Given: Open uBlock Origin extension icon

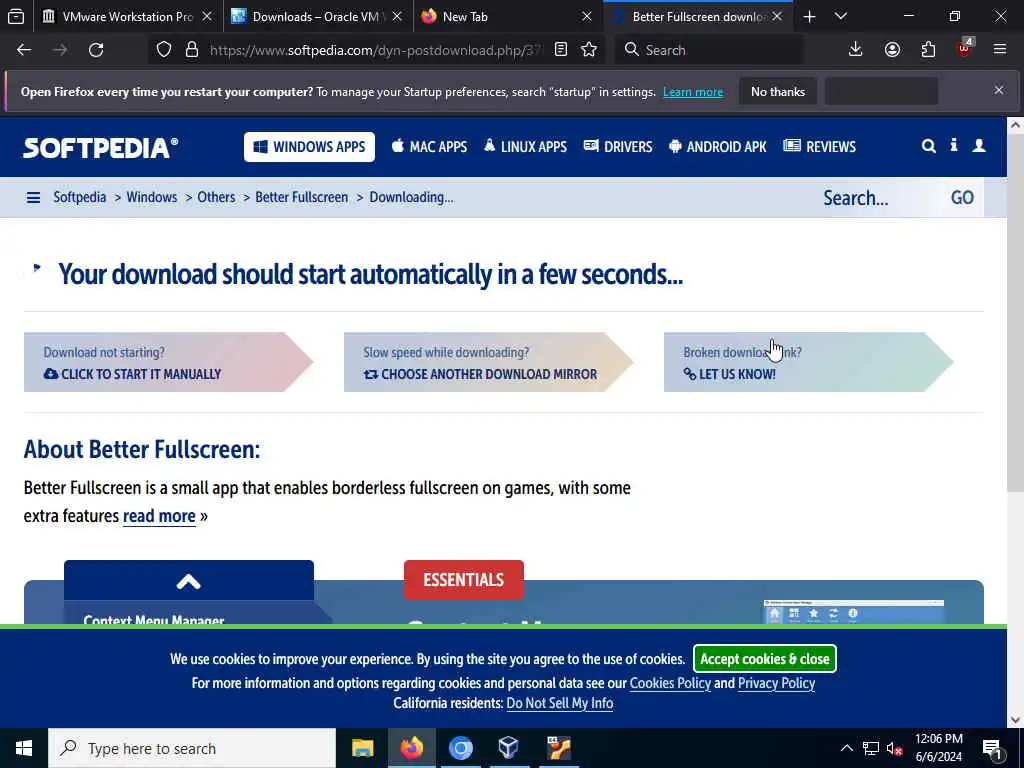Looking at the screenshot, I should tap(965, 48).
